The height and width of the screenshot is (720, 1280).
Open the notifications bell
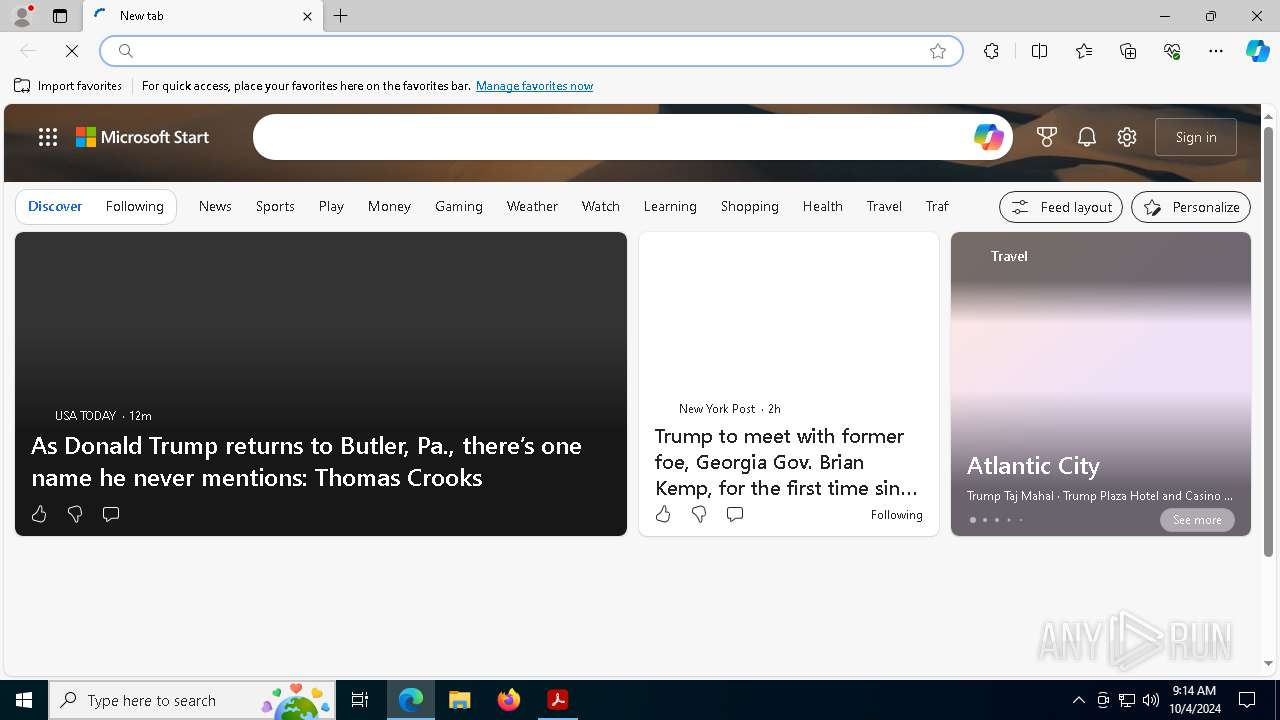coord(1087,137)
